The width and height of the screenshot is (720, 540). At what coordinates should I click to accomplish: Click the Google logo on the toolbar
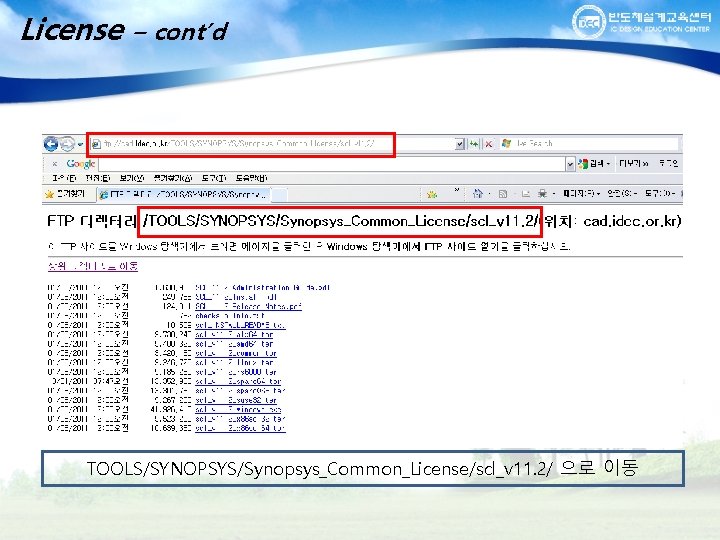(80, 163)
